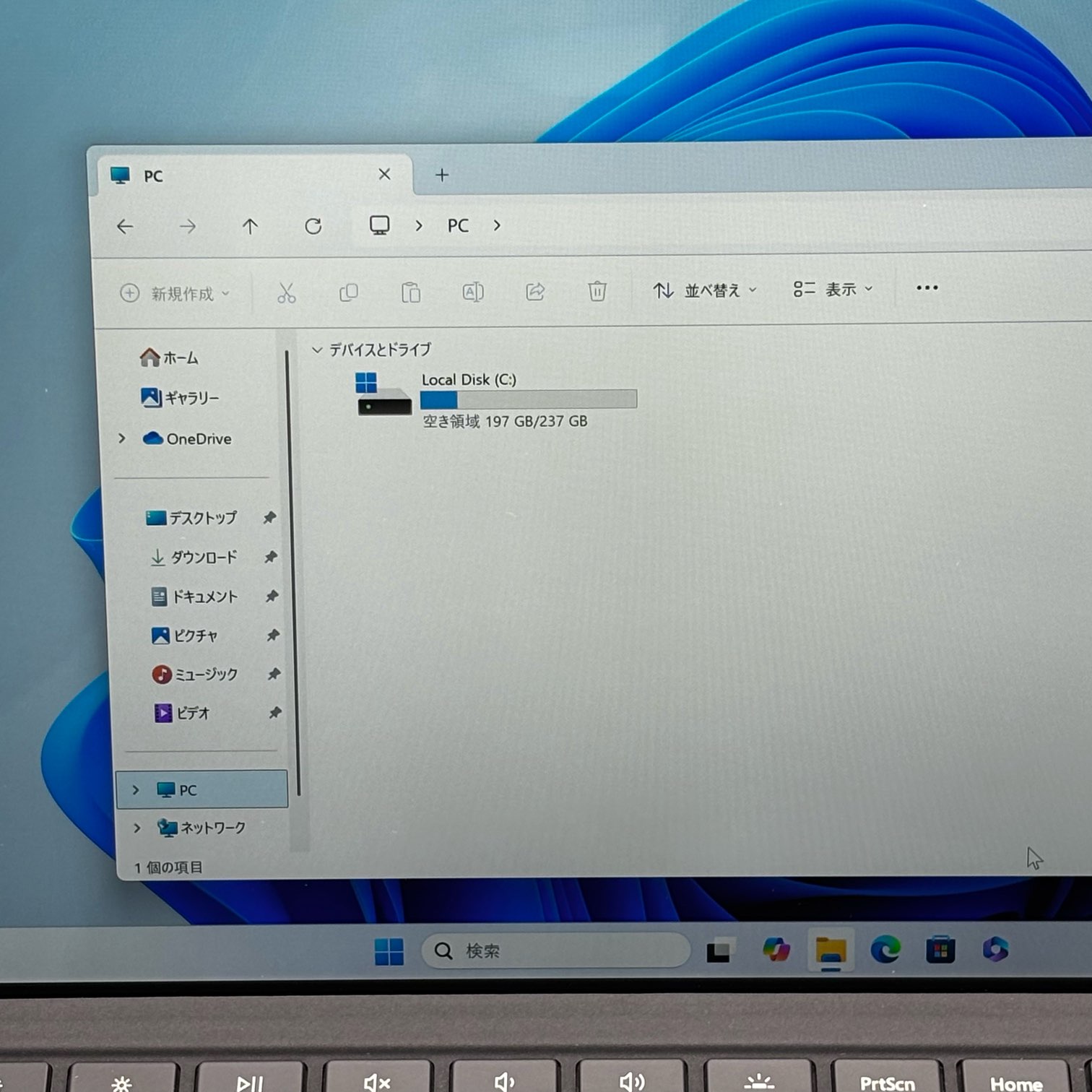Click the 空き領域 197 GB/237 GB text

505,421
